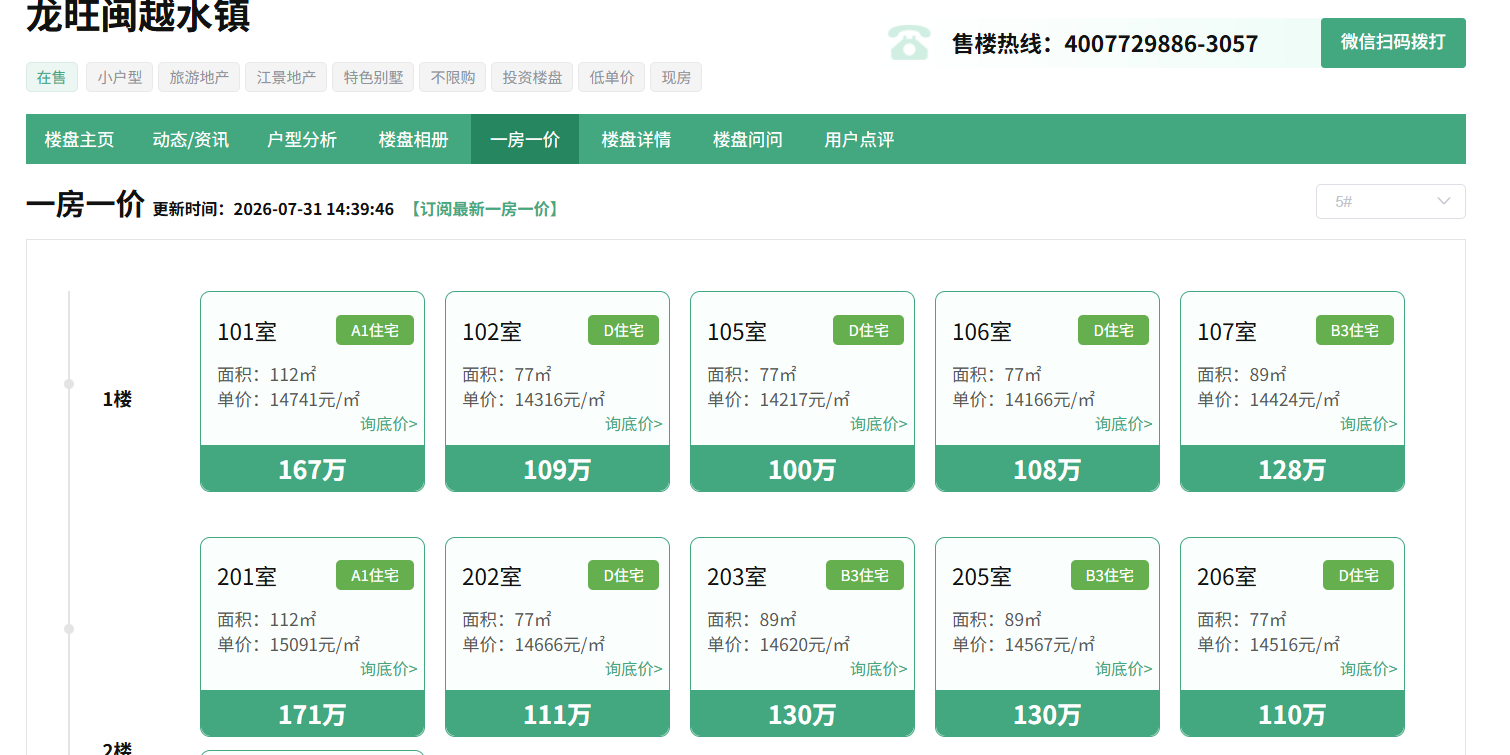Open 楼盘详情 tab
1510x755 pixels.
(x=636, y=139)
